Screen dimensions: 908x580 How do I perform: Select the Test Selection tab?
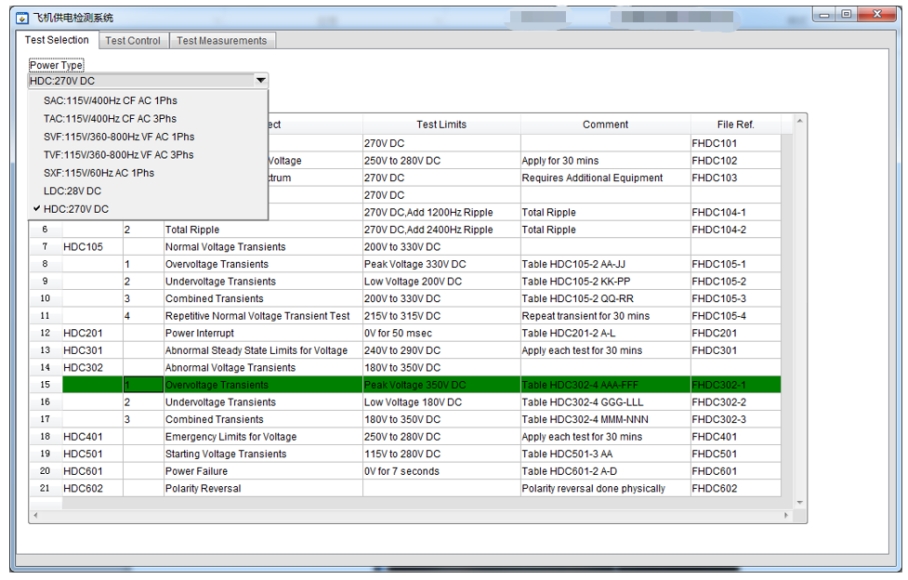pyautogui.click(x=57, y=40)
